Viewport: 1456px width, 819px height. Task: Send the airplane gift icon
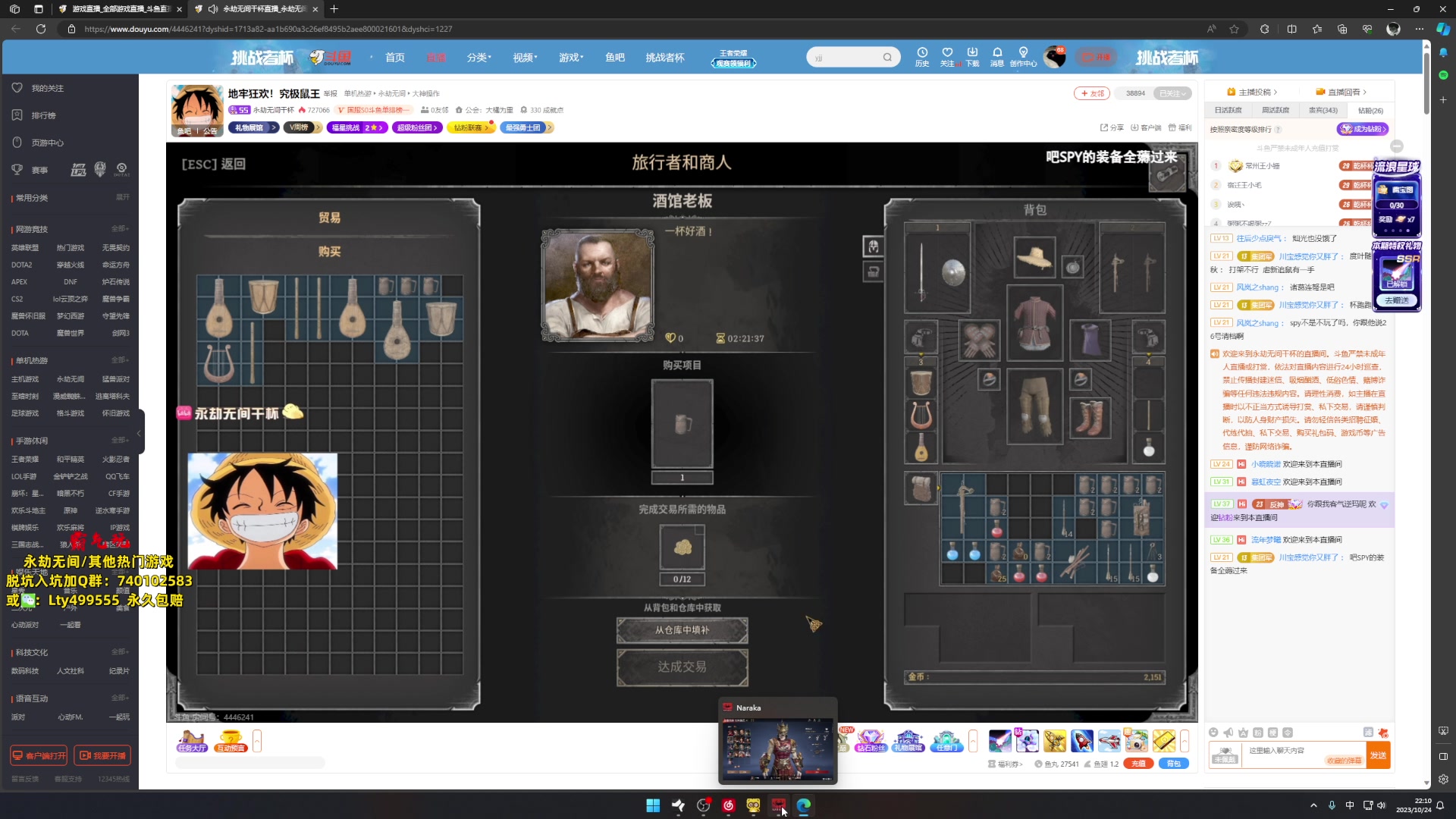pos(1109,741)
